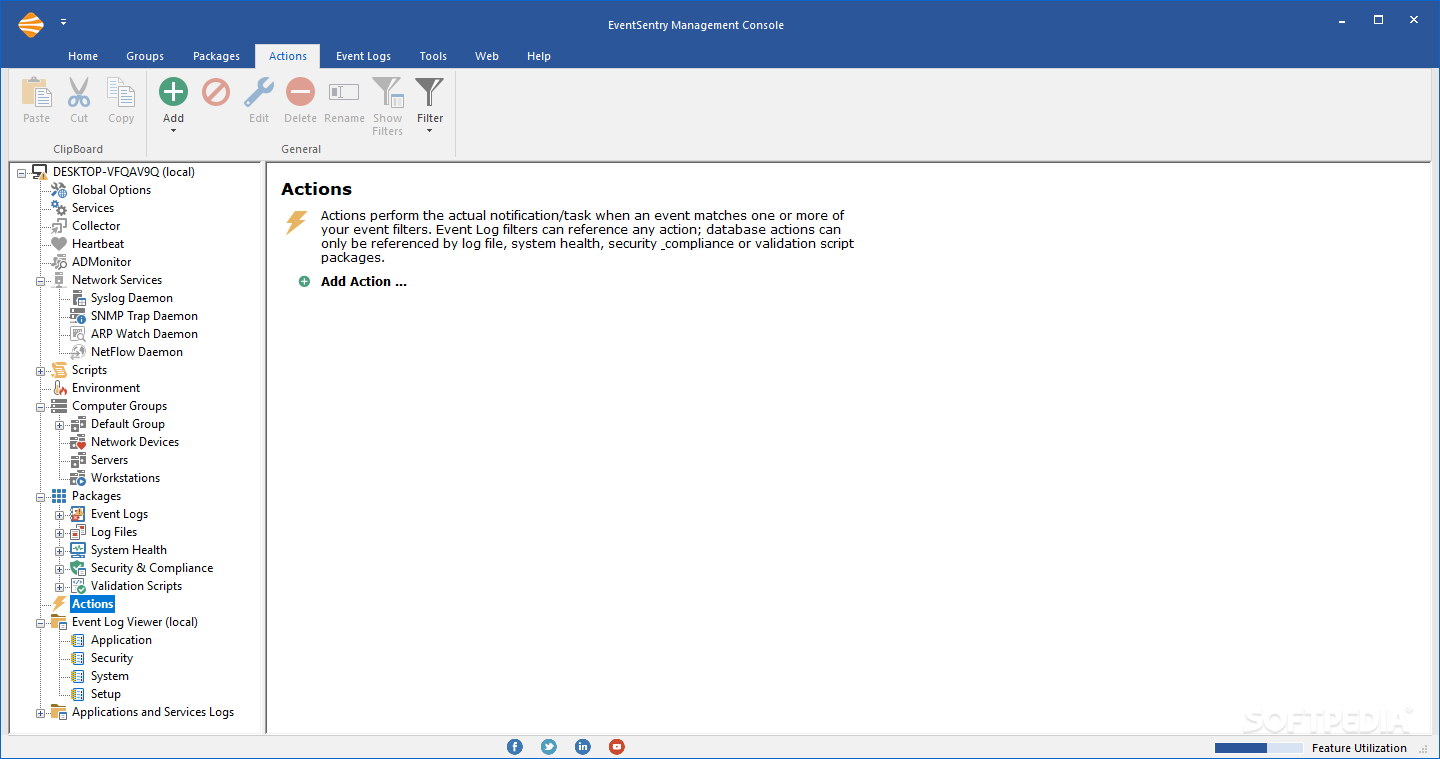Open the Setup event log
This screenshot has height=759, width=1440.
pos(105,694)
